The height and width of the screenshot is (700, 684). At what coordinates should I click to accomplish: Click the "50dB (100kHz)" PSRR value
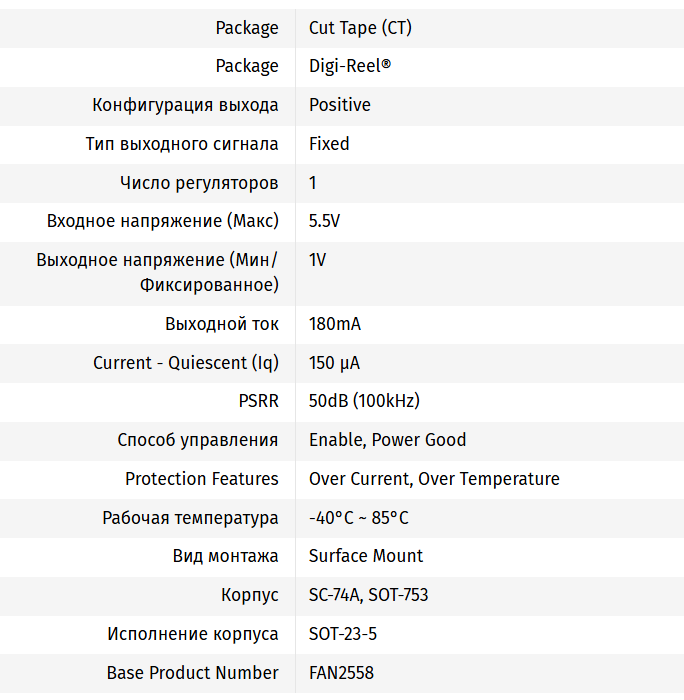tap(364, 401)
